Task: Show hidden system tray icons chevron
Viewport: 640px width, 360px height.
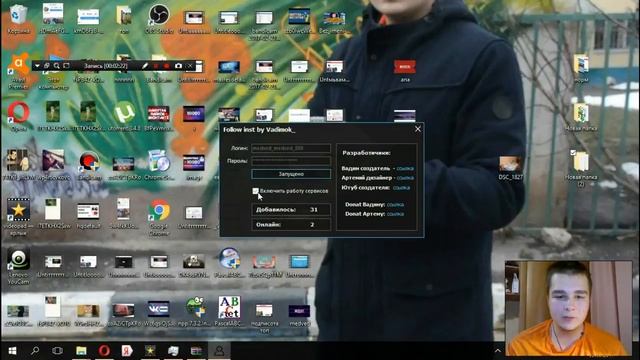Action: click(498, 351)
